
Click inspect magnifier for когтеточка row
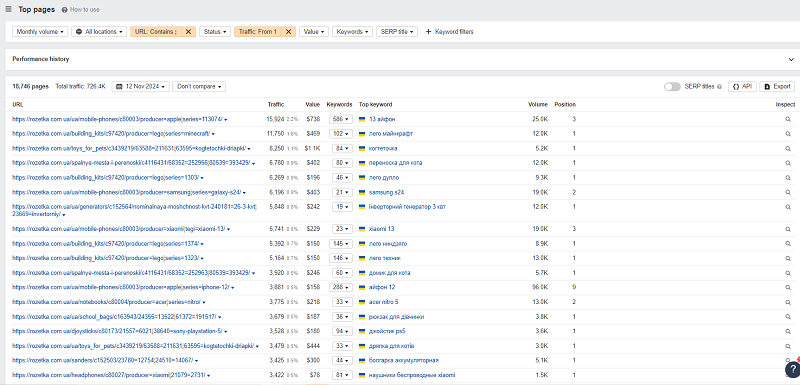(x=788, y=148)
